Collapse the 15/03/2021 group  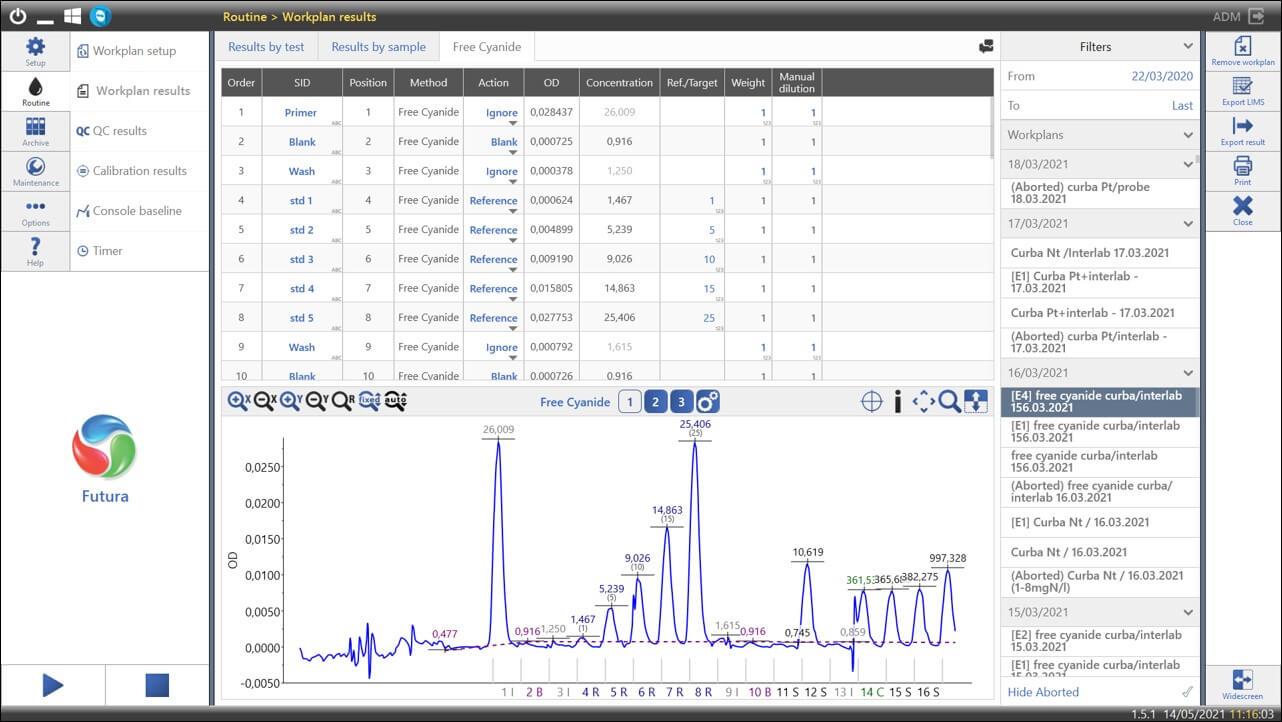point(1188,612)
